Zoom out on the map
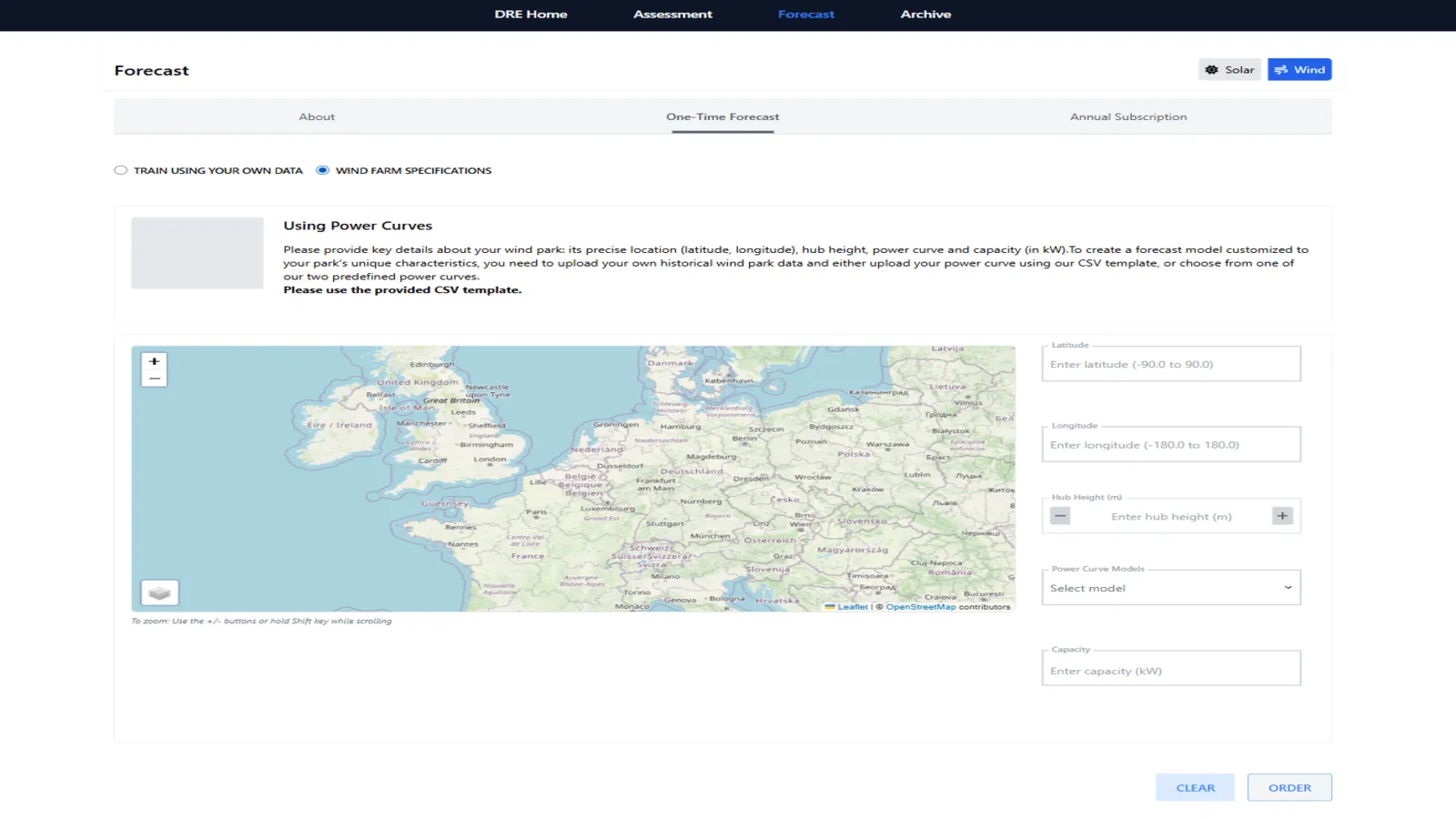This screenshot has height=819, width=1456. (x=154, y=379)
